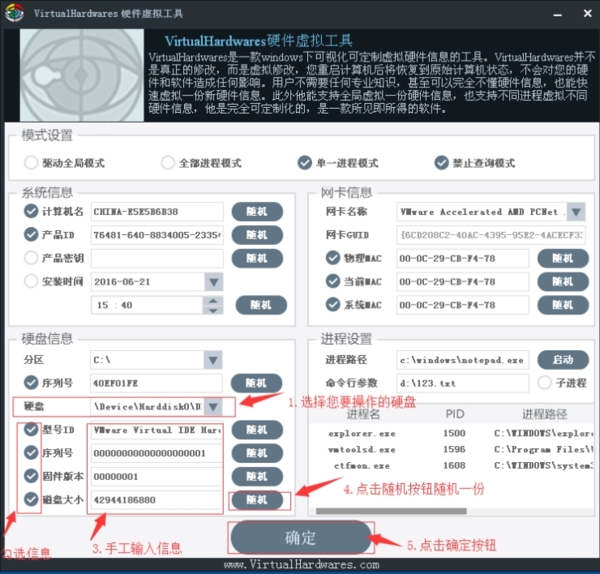
Task: Click the 15:40 time field
Action: 147,305
